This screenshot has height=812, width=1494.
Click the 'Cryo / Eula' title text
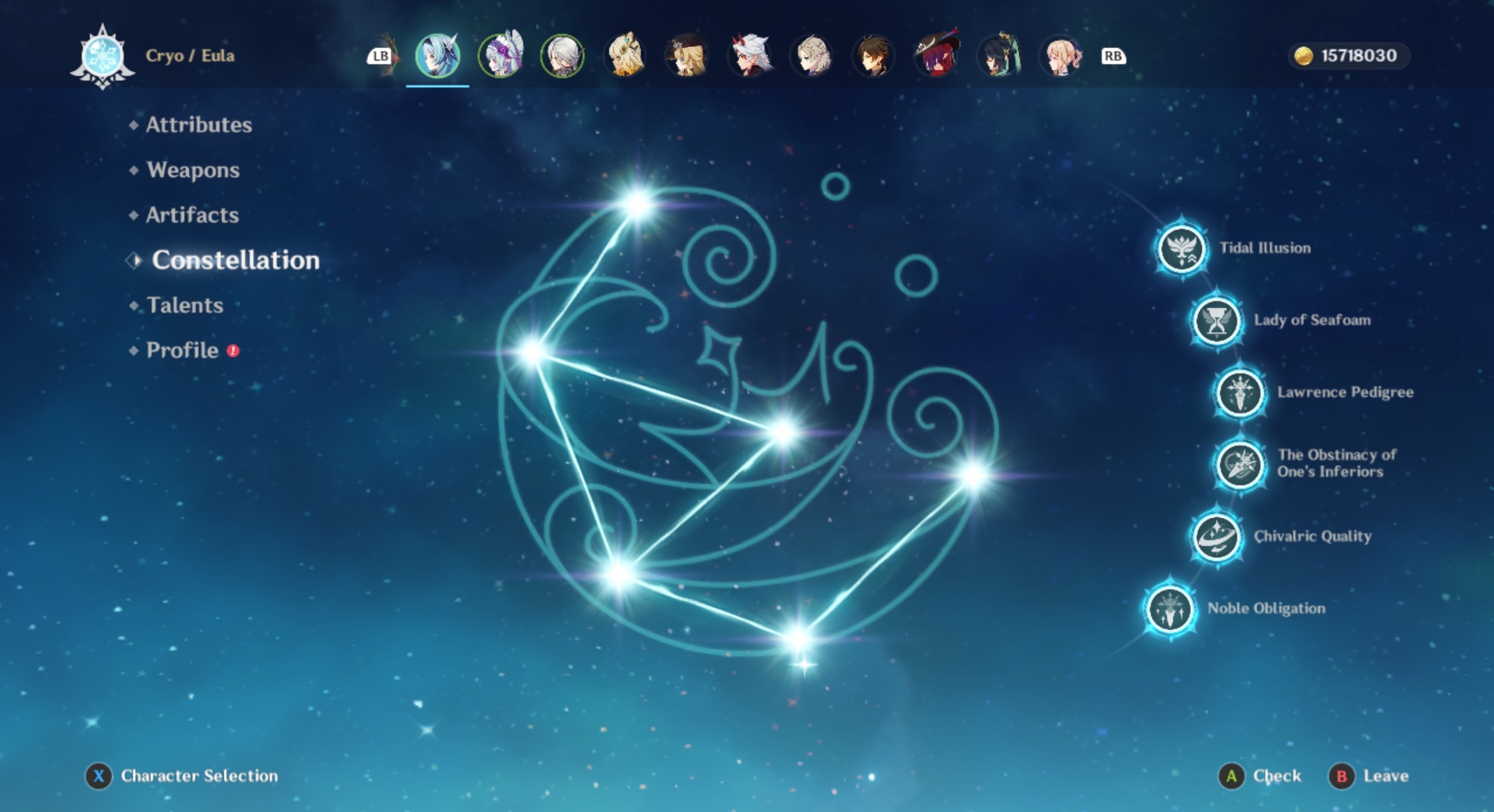click(190, 56)
